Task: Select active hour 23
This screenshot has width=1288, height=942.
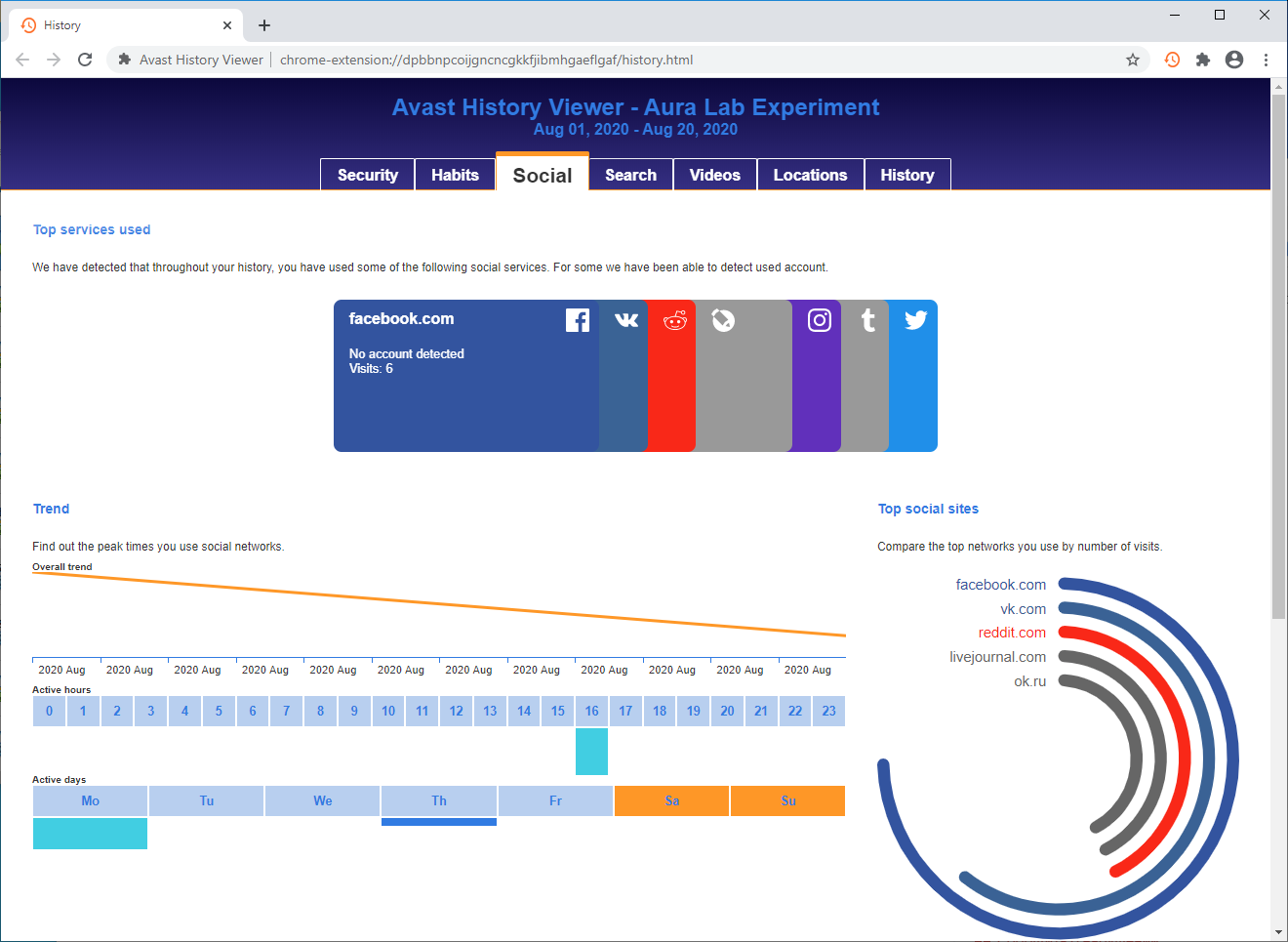Action: pyautogui.click(x=828, y=711)
